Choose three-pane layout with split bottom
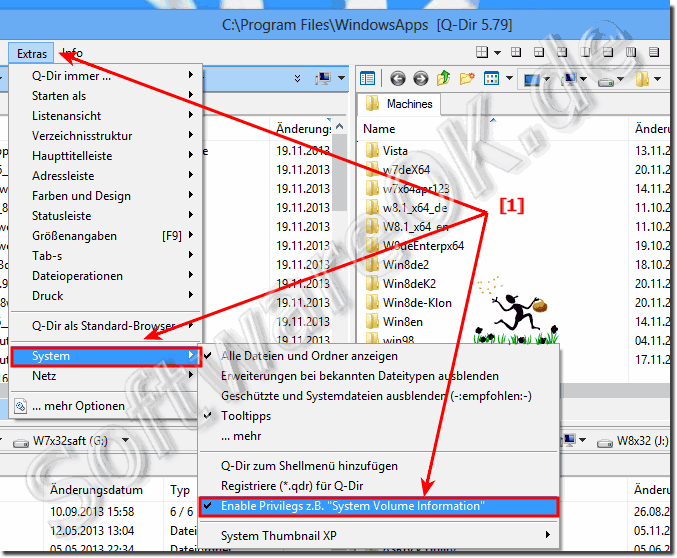Viewport: 677px width, 558px height. (x=539, y=53)
